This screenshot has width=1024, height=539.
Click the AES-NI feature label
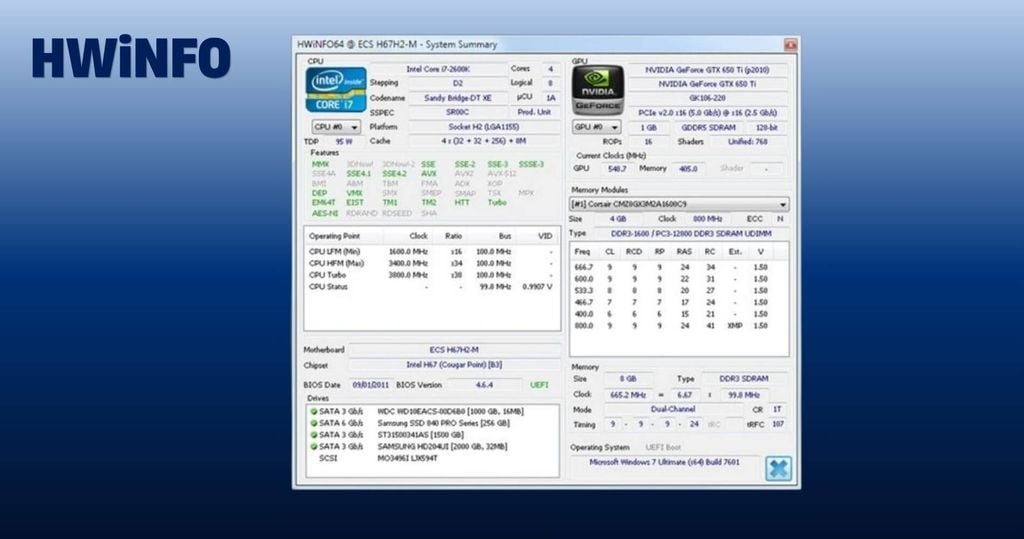(325, 213)
